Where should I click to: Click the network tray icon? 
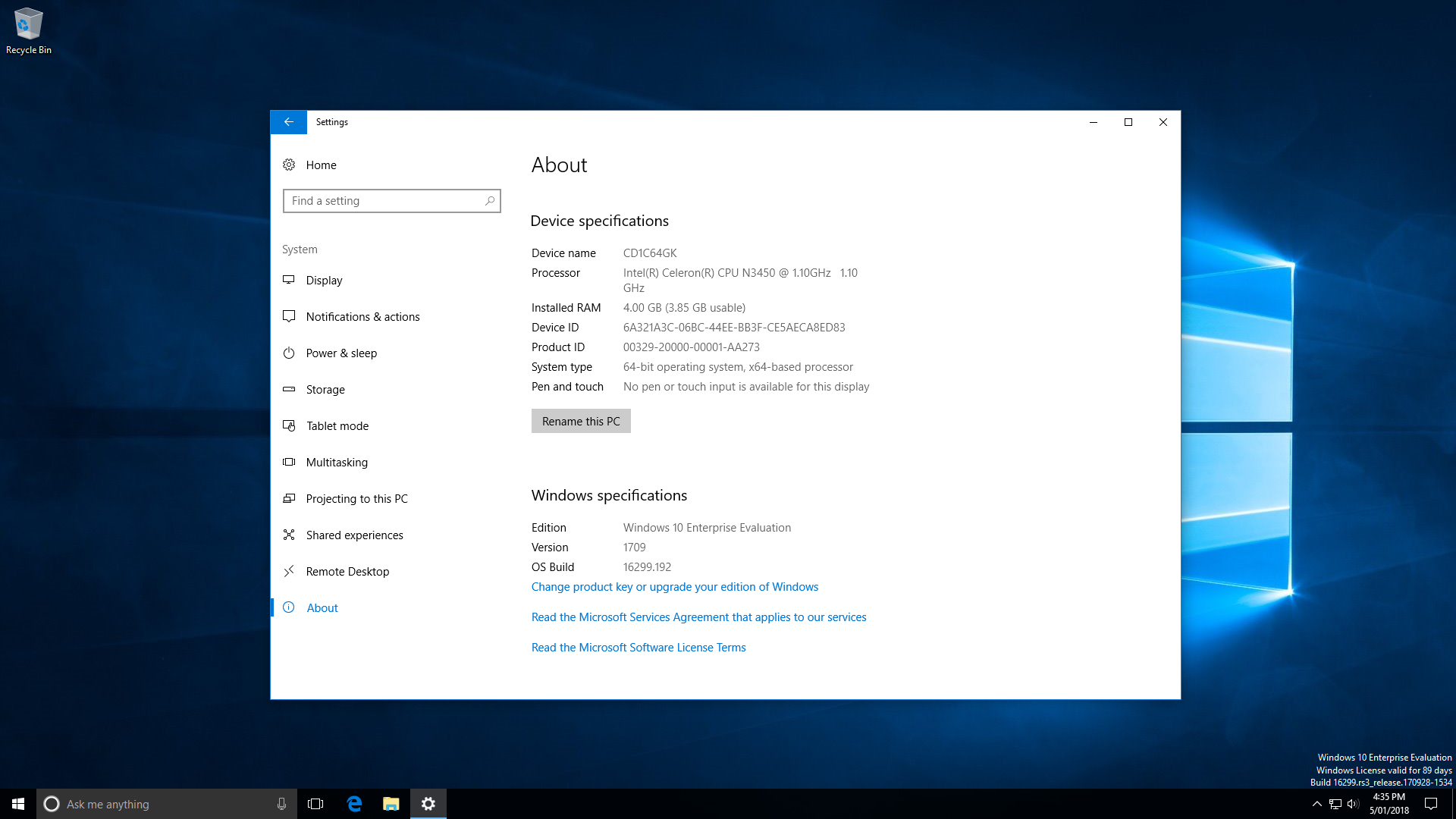pyautogui.click(x=1335, y=804)
